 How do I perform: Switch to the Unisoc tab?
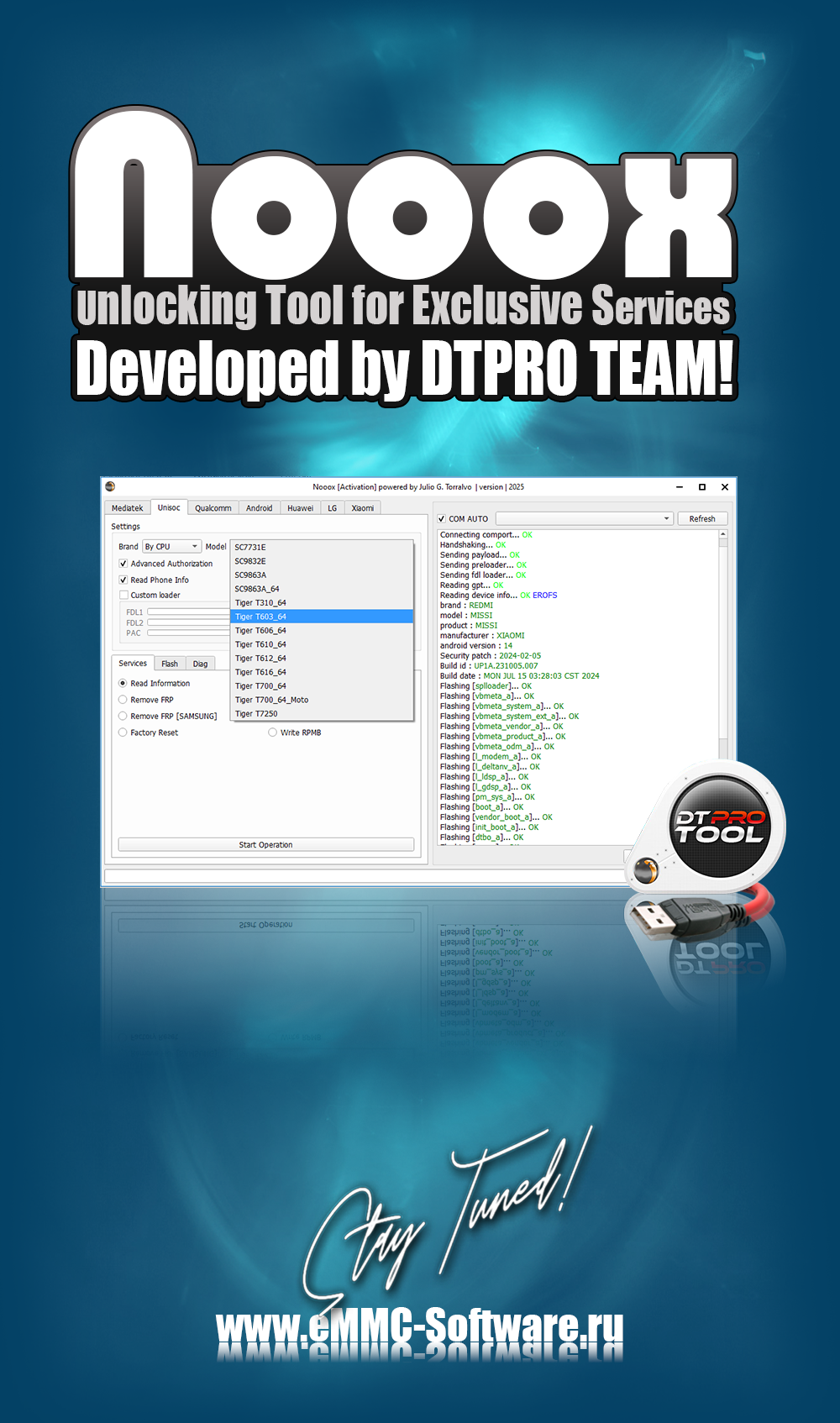click(169, 507)
